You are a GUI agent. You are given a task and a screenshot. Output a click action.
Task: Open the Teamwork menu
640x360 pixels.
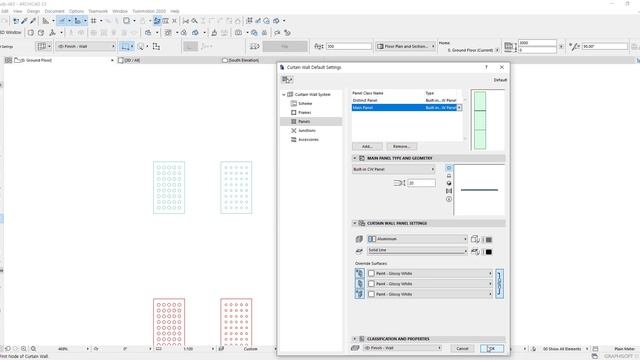click(98, 11)
